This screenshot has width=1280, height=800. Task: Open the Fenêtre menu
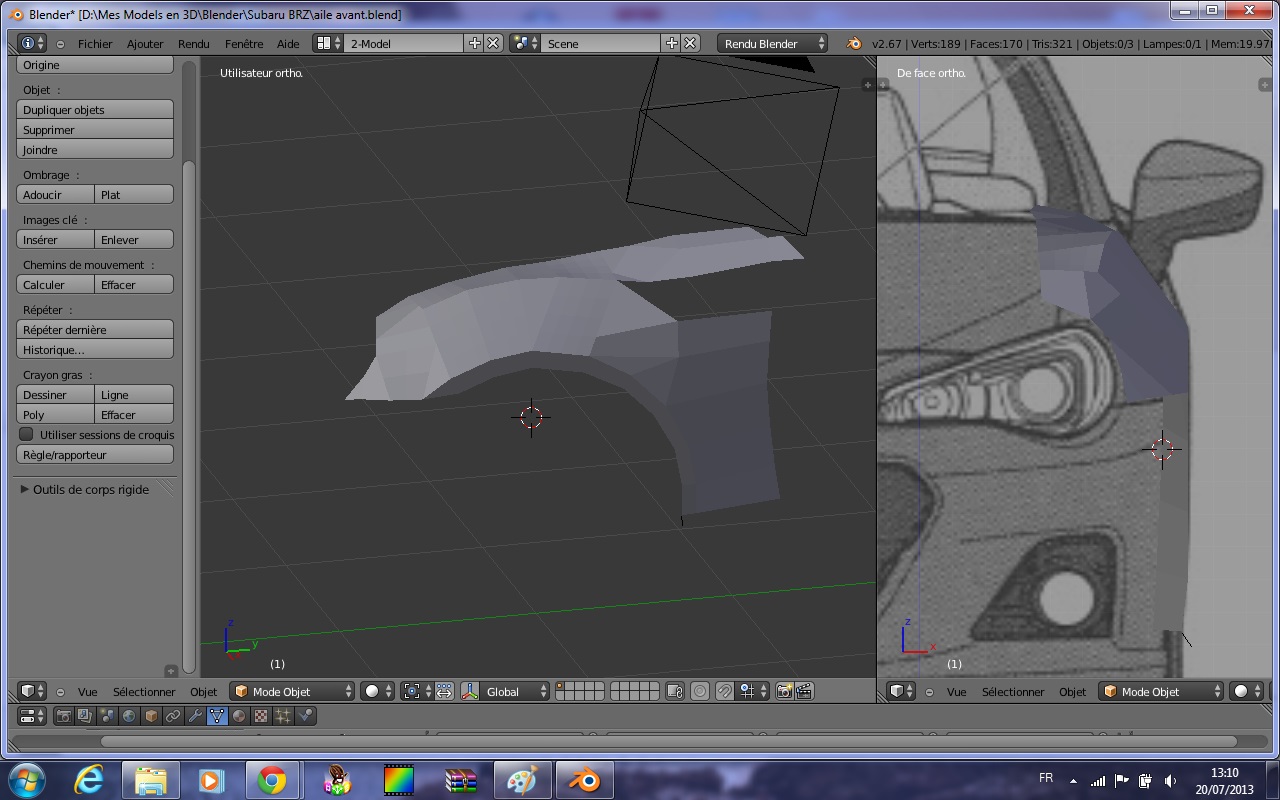pos(244,44)
